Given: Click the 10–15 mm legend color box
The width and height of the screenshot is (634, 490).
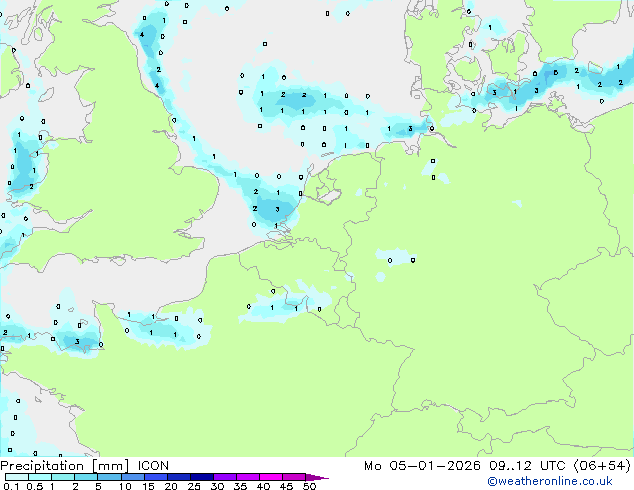Looking at the screenshot, I should (132, 477).
